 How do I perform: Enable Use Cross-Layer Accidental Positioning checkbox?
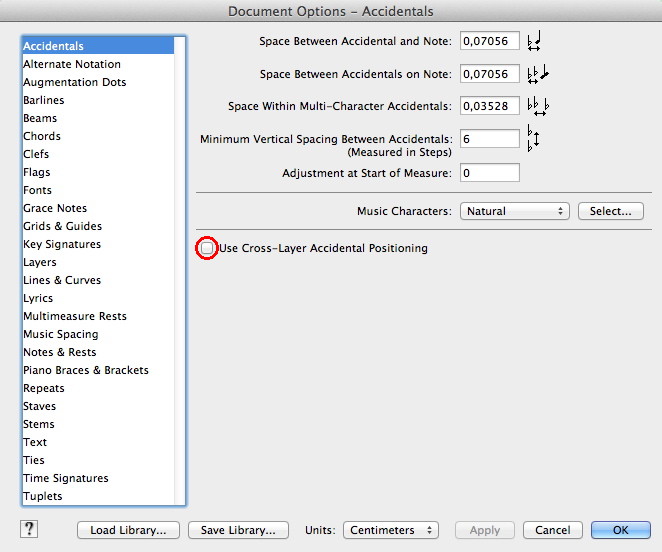207,248
